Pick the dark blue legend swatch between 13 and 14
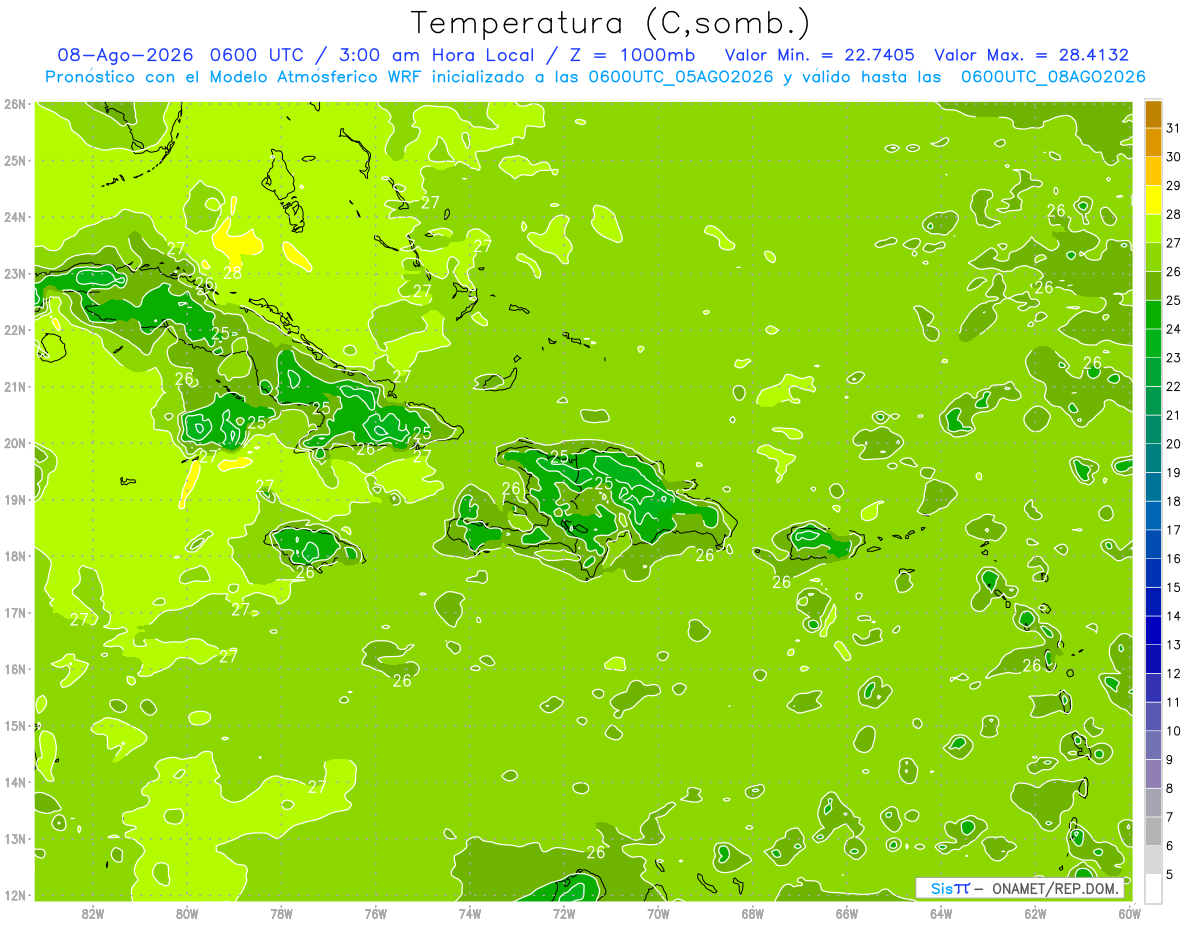Screen dimensions: 1200x927 (x=1153, y=630)
